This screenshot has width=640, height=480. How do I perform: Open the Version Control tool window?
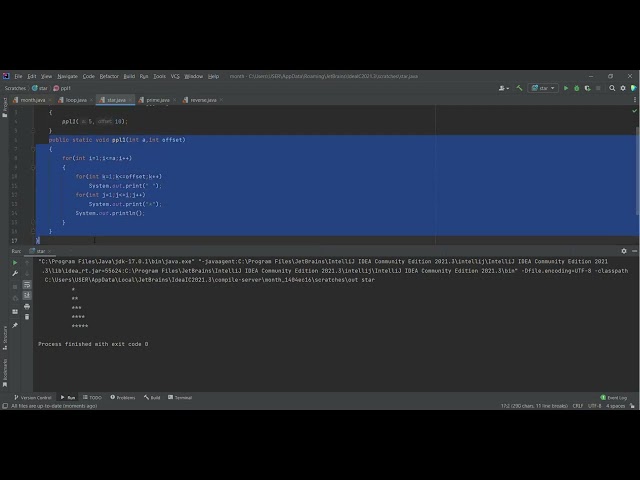click(x=33, y=398)
